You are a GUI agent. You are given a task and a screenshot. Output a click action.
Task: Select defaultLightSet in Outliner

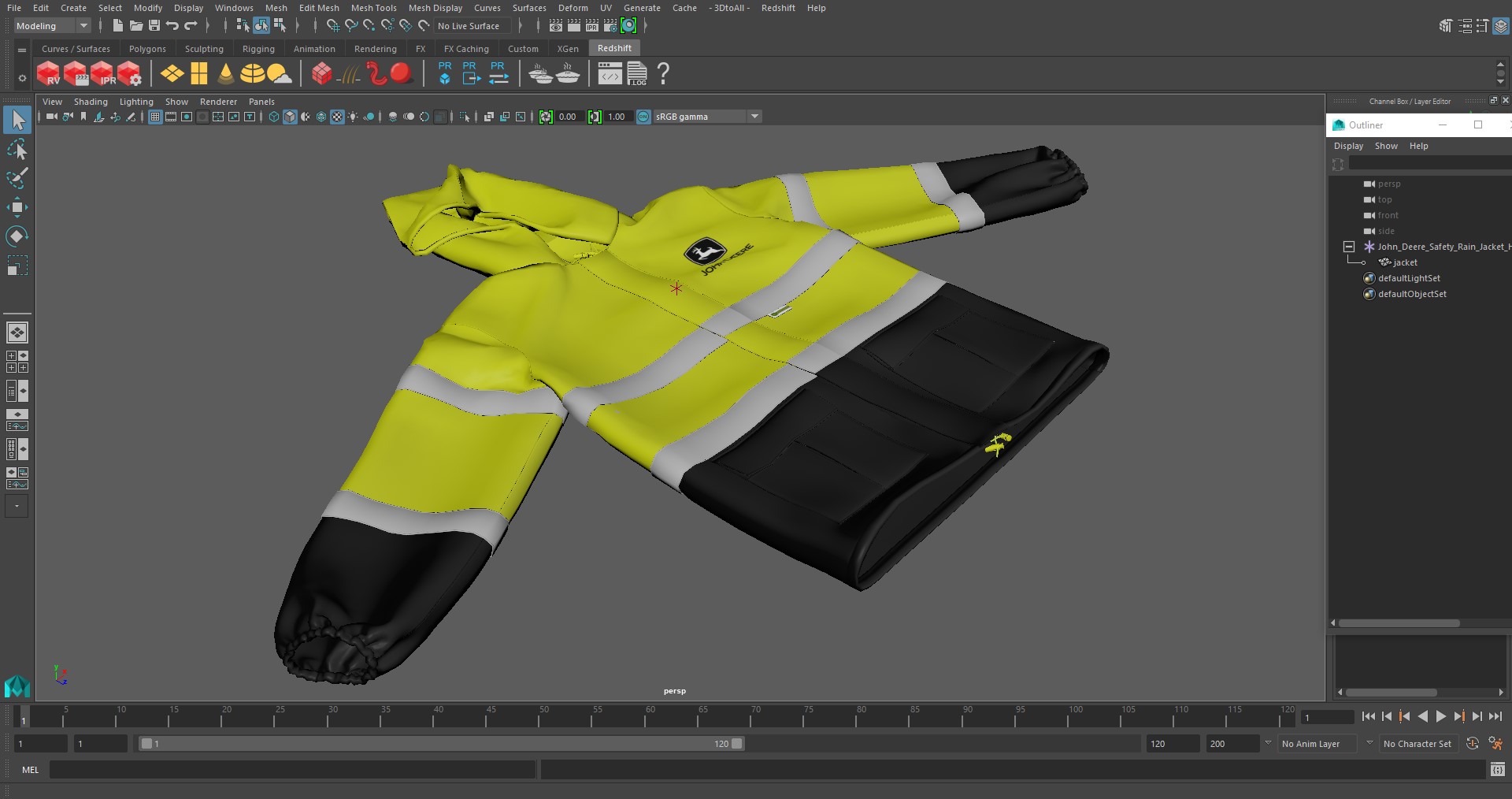click(1409, 278)
